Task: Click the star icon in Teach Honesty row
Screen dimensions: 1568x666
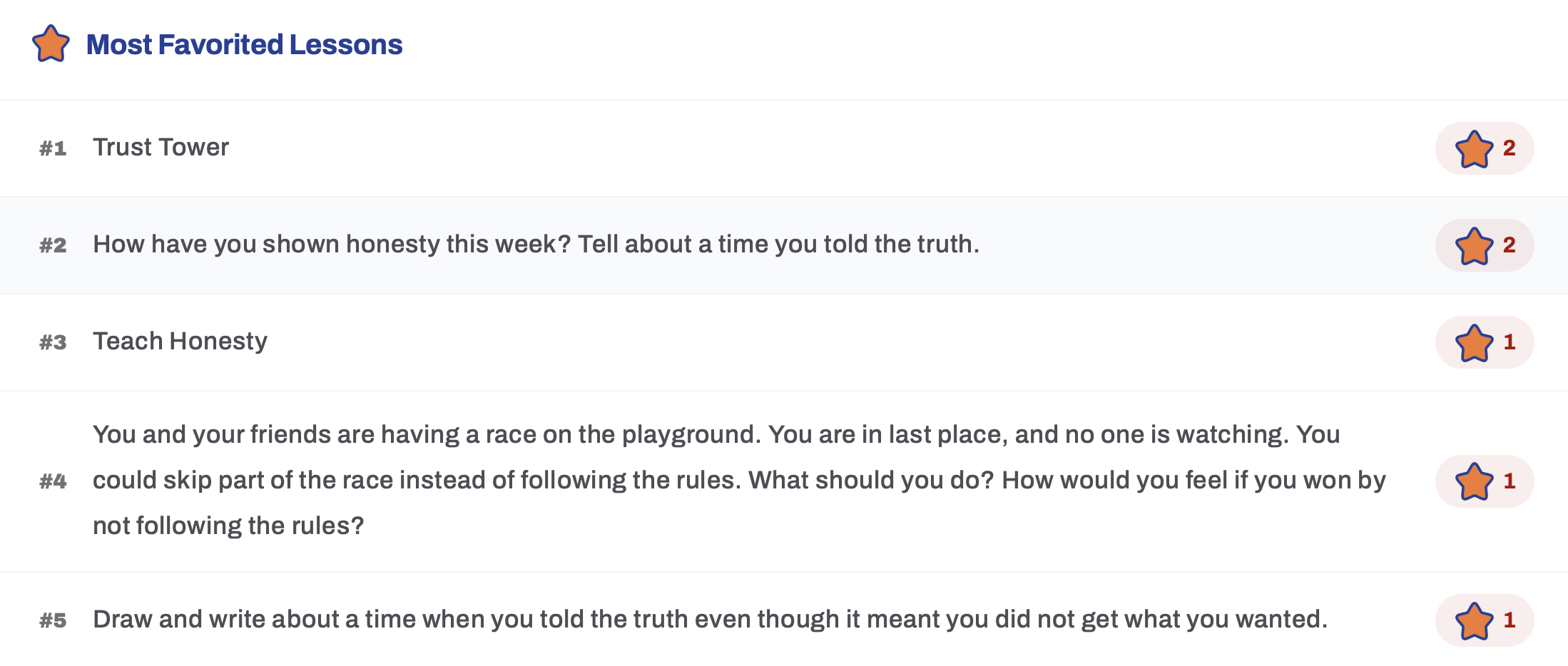Action: click(1474, 343)
